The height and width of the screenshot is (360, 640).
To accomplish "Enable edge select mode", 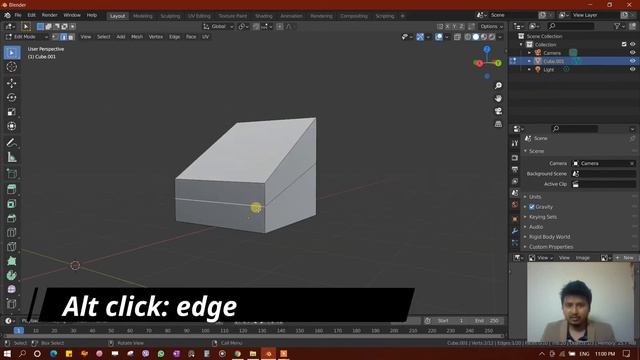I will 63,37.
